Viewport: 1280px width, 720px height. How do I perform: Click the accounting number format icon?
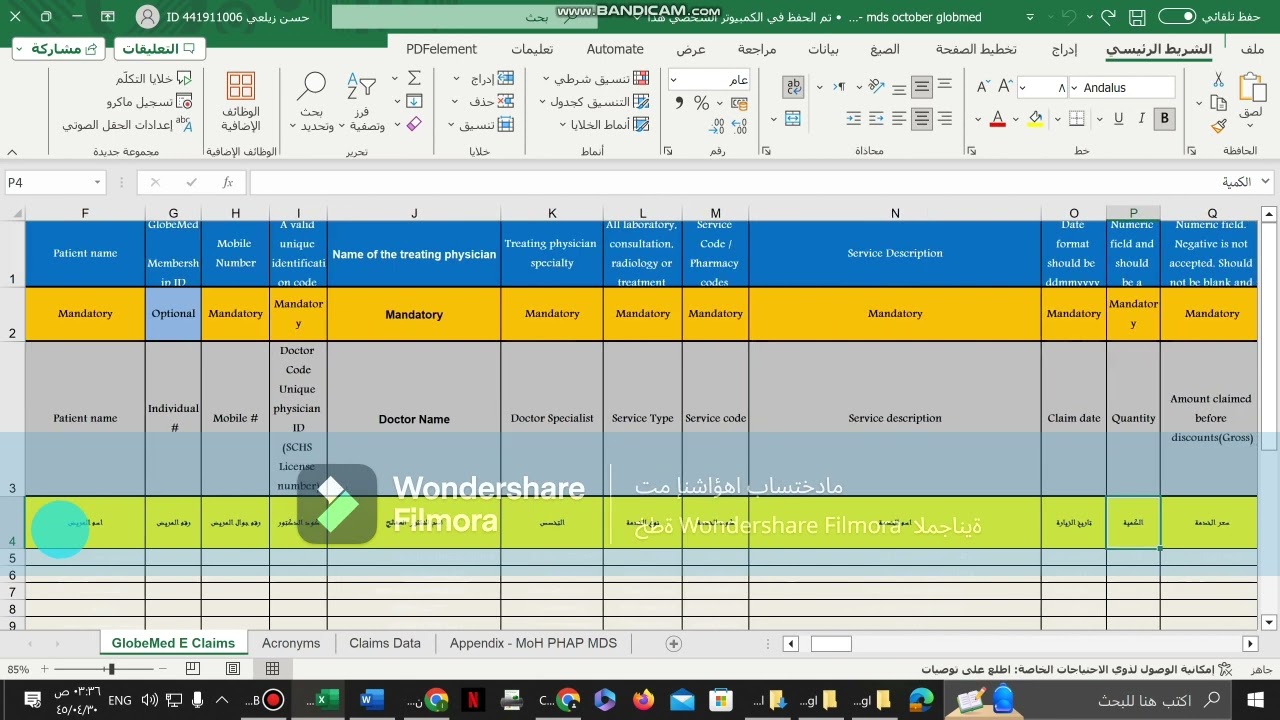pos(740,103)
